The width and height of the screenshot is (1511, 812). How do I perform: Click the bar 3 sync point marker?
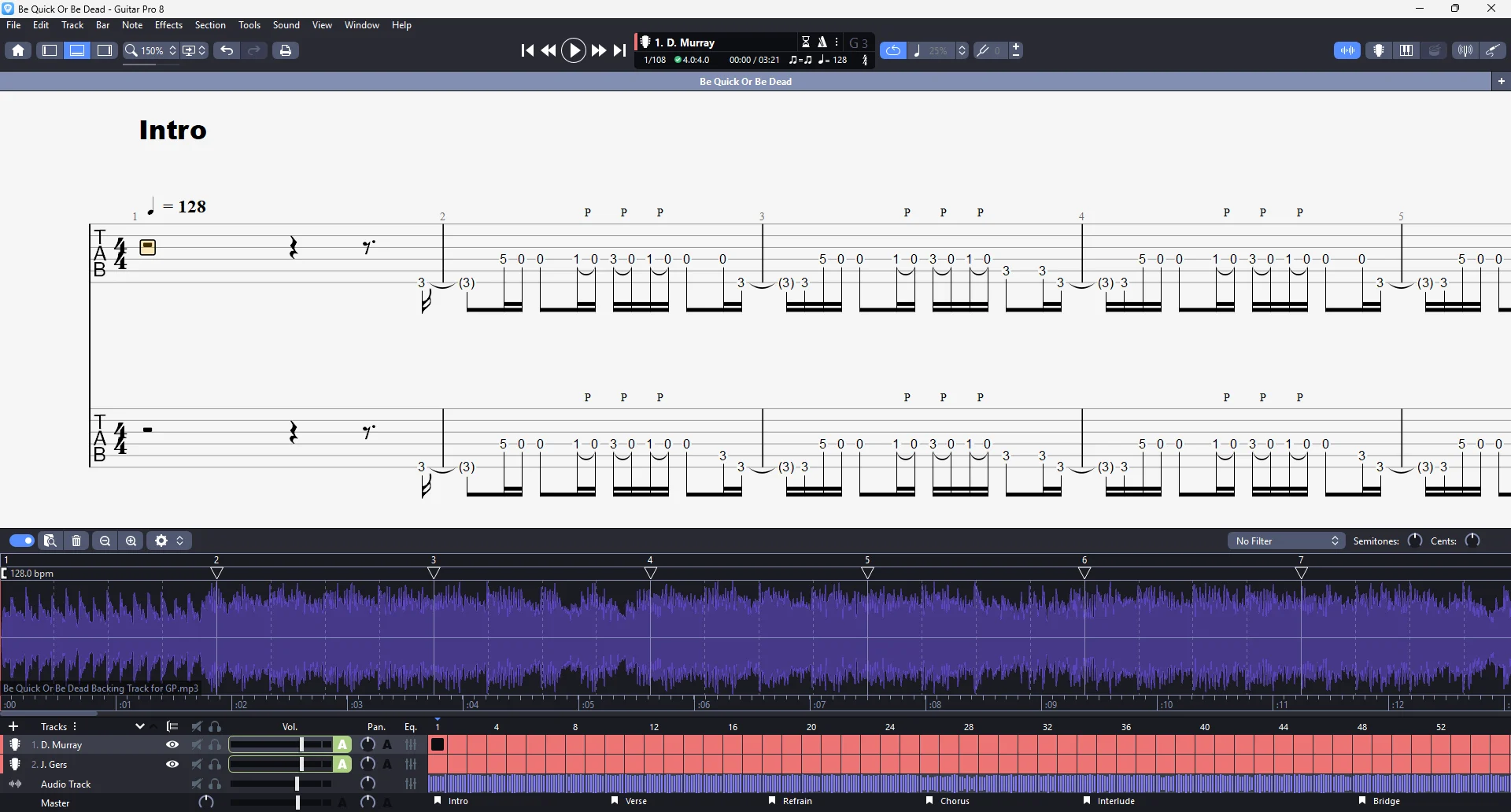point(434,574)
